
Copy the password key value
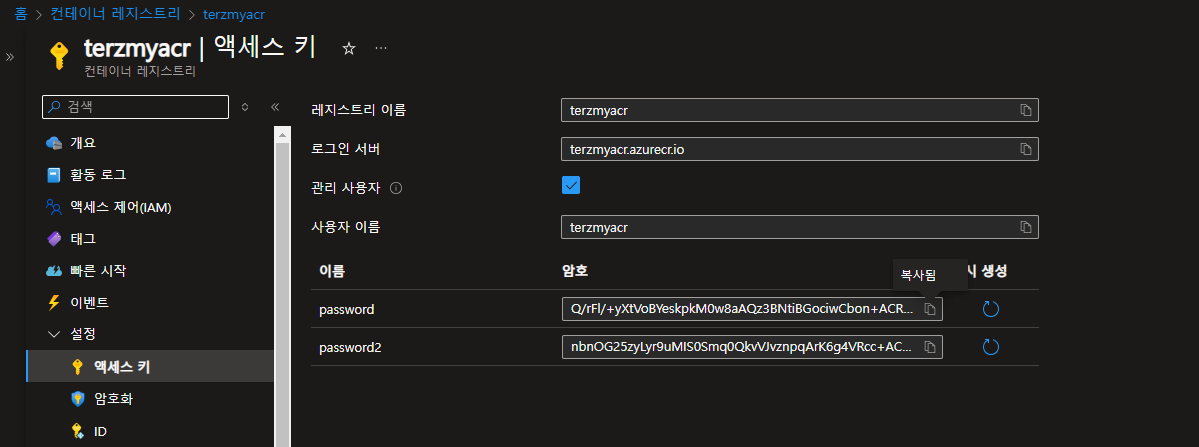[930, 309]
